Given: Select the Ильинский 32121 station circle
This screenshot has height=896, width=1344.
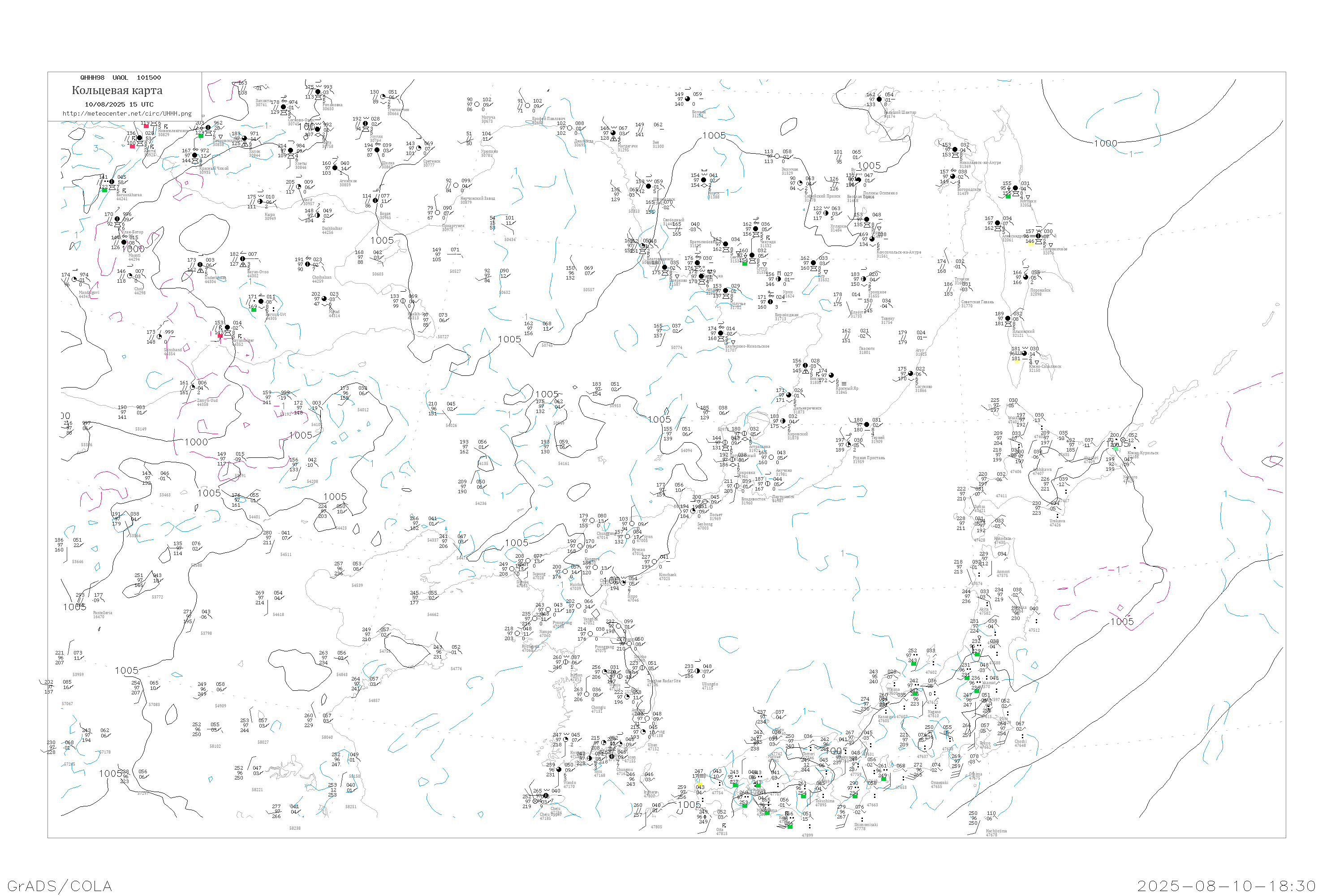Looking at the screenshot, I should [x=1008, y=319].
